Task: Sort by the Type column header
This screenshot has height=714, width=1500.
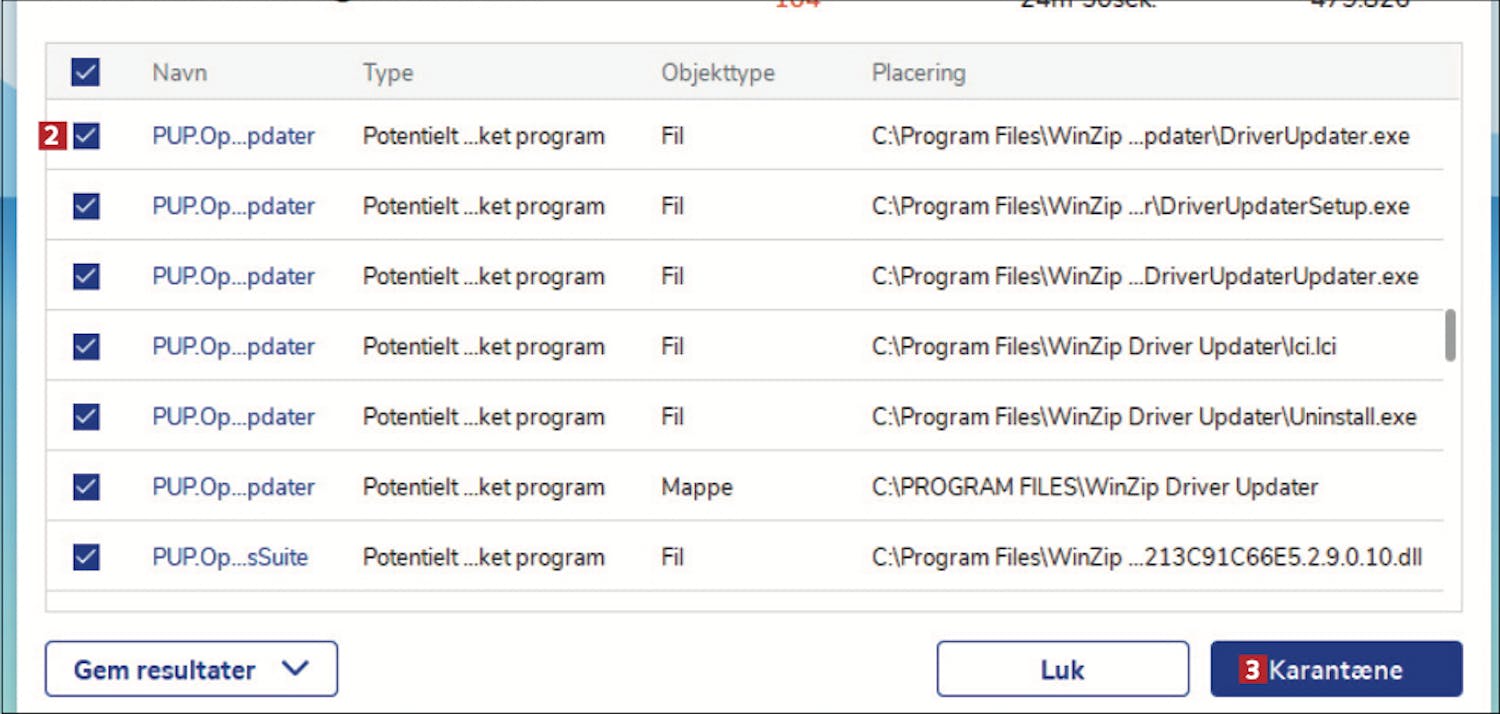Action: [x=388, y=73]
